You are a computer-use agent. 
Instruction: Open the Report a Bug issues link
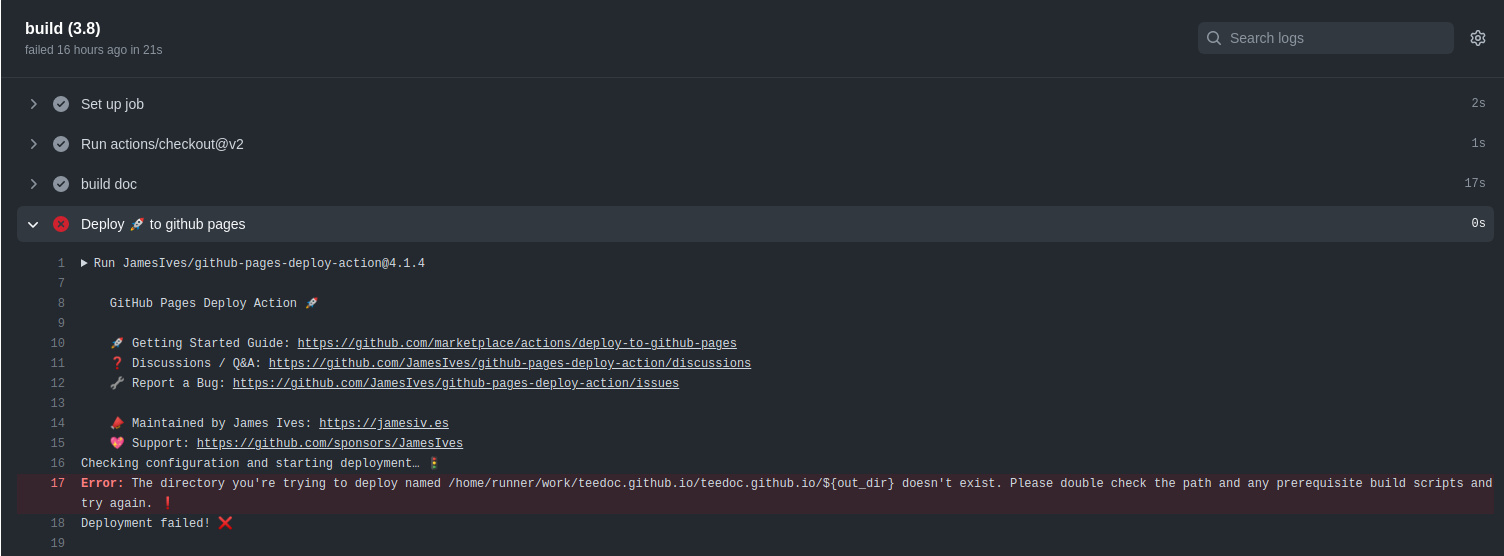point(455,383)
